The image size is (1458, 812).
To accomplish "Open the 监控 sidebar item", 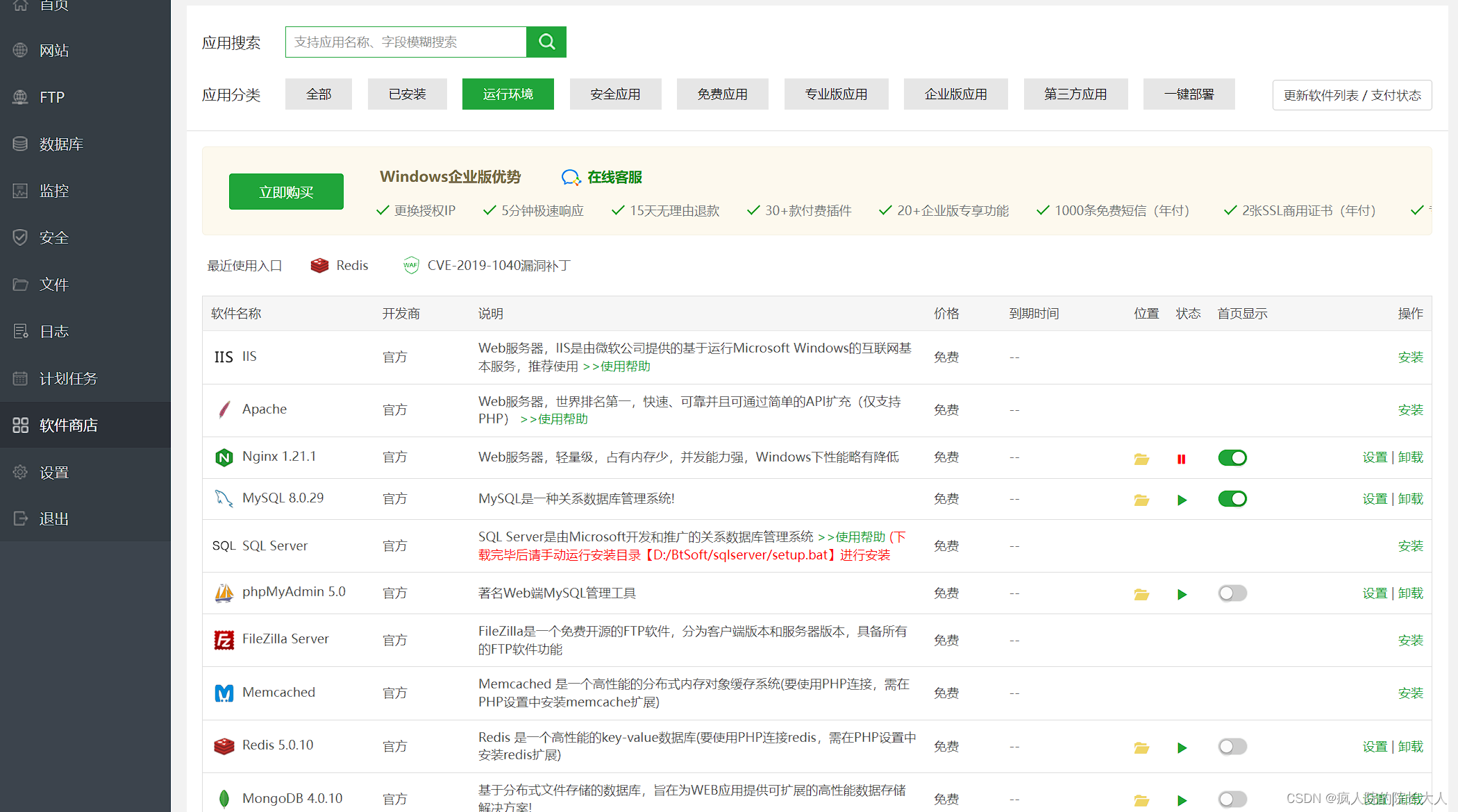I will click(85, 191).
